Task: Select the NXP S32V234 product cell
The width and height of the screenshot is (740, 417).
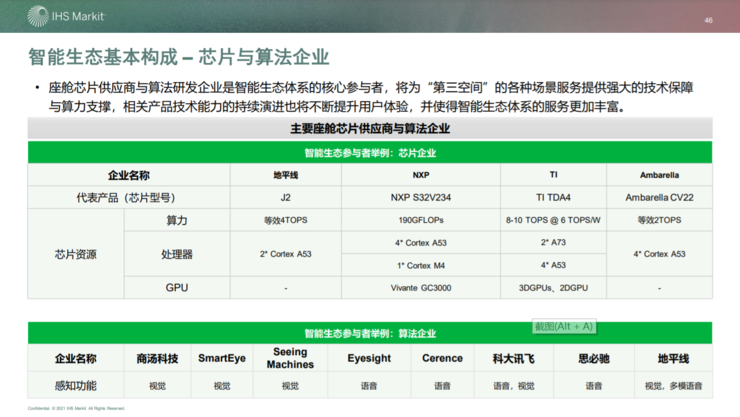Action: pos(420,198)
